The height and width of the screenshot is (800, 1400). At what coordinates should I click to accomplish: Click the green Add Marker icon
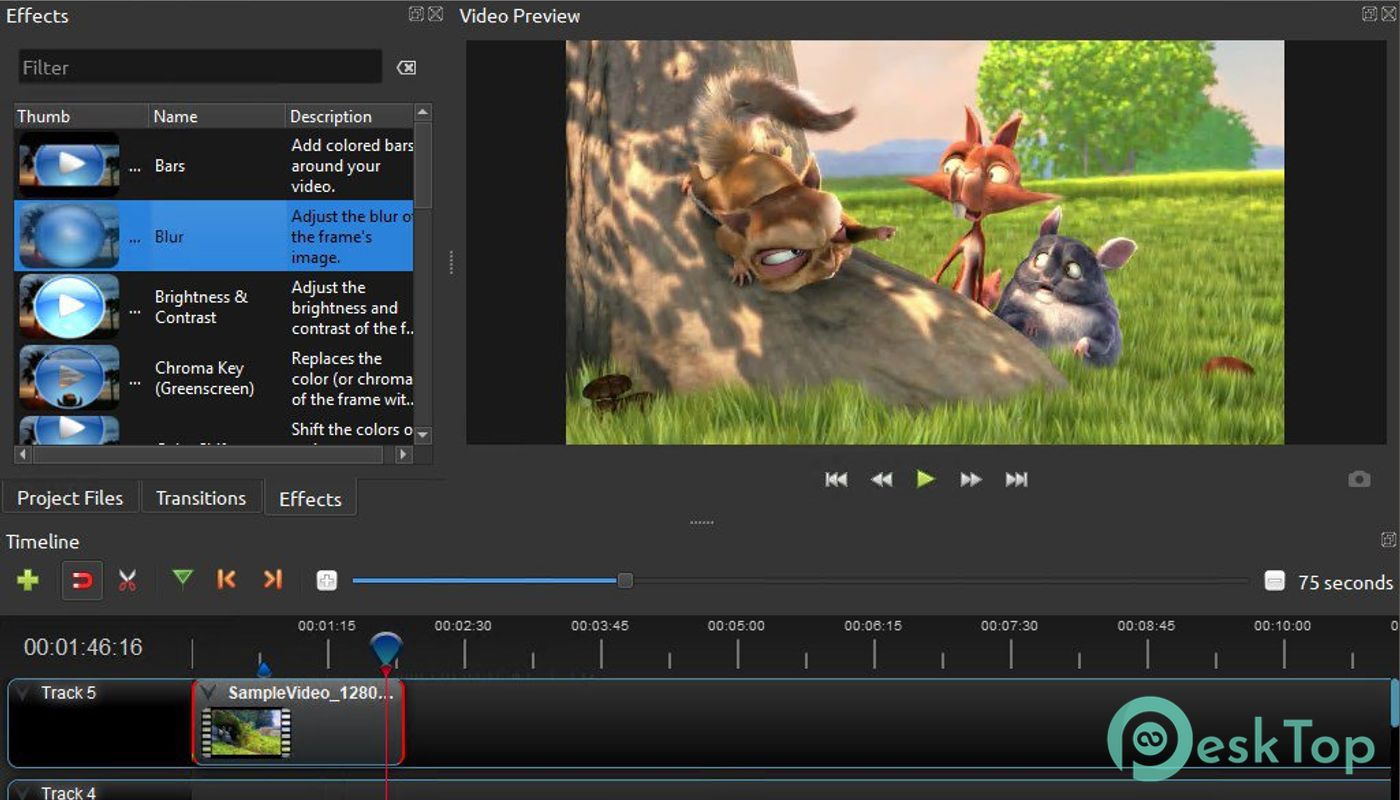pos(182,578)
